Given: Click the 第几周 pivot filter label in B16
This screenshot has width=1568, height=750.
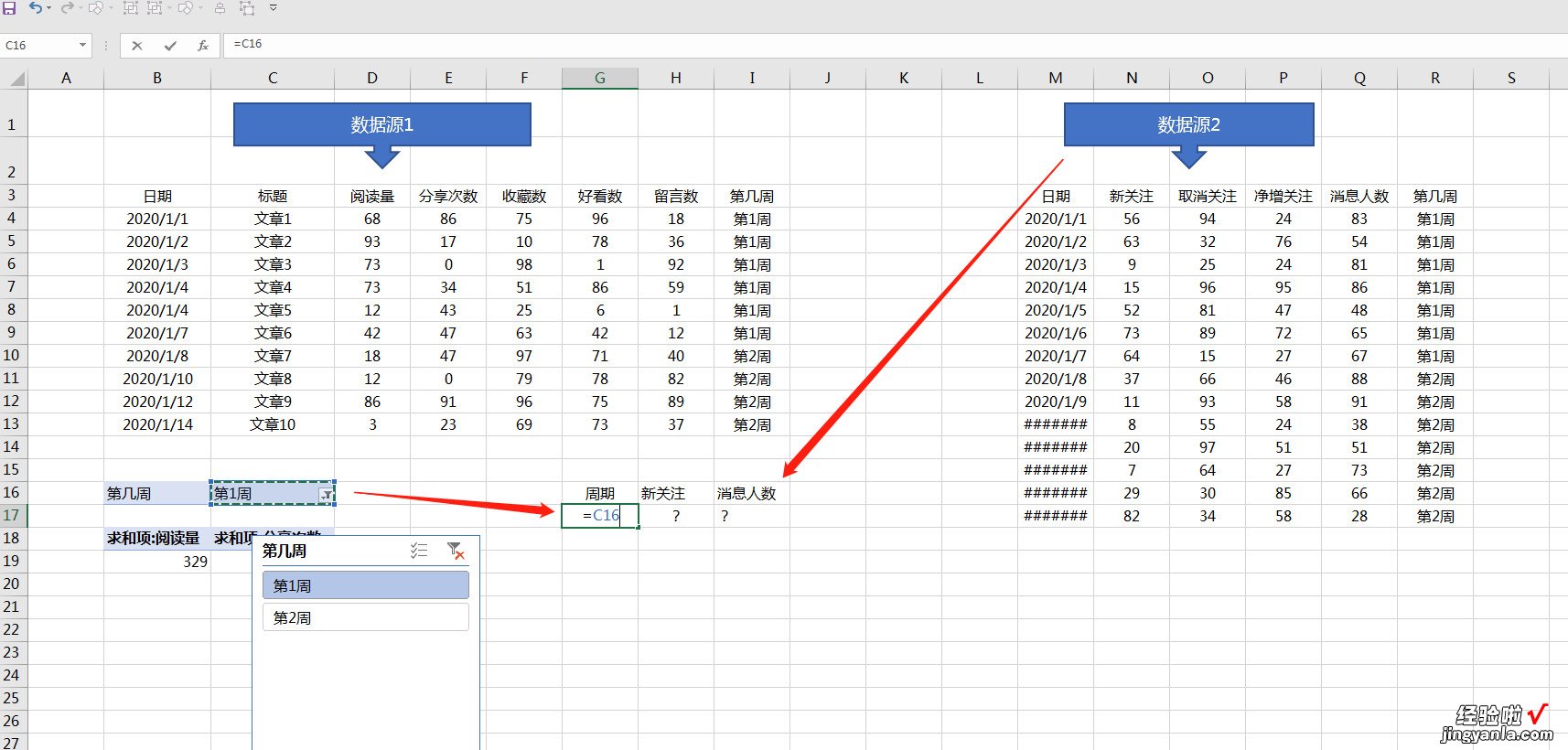Looking at the screenshot, I should click(x=157, y=494).
